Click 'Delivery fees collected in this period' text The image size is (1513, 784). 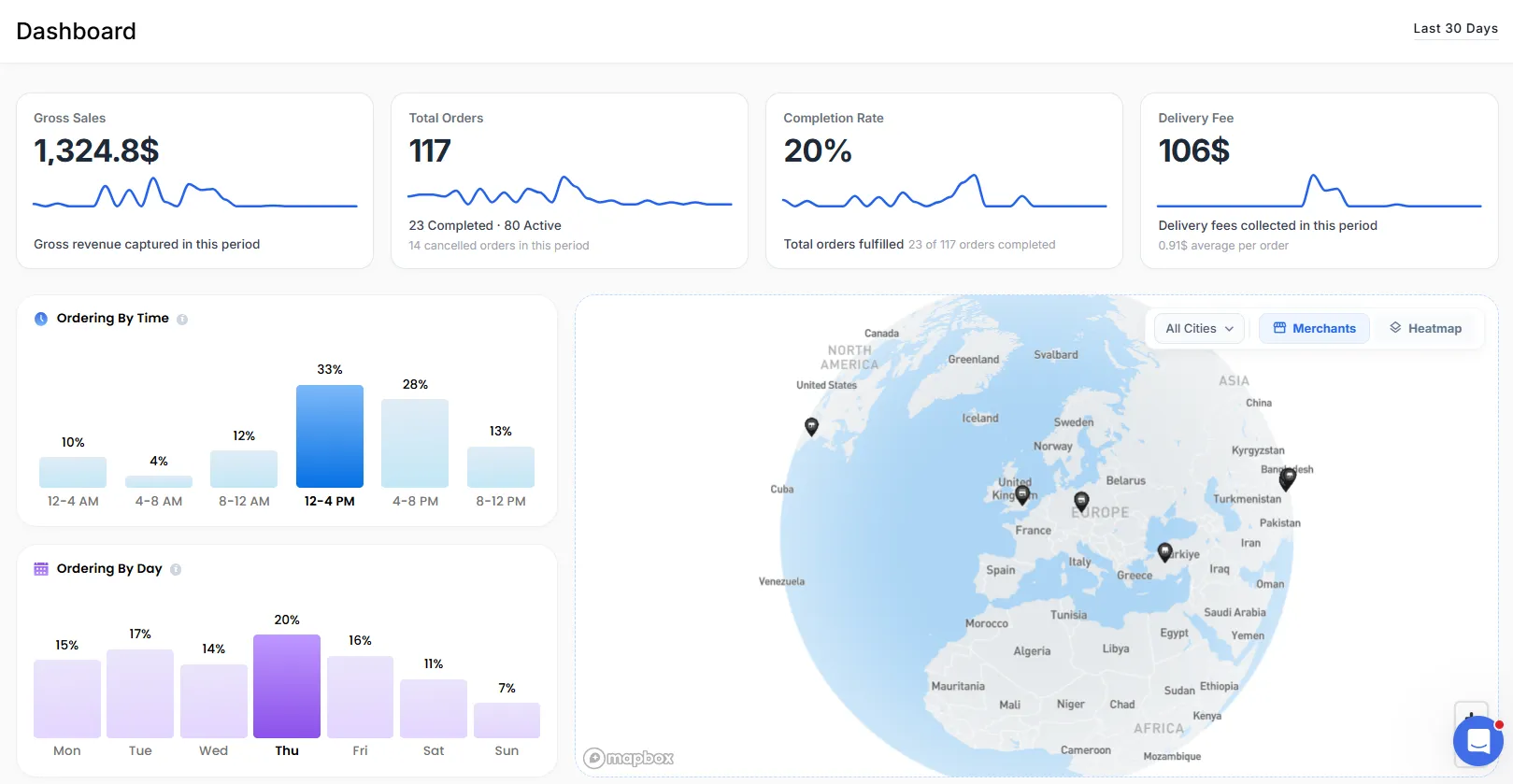1267,225
